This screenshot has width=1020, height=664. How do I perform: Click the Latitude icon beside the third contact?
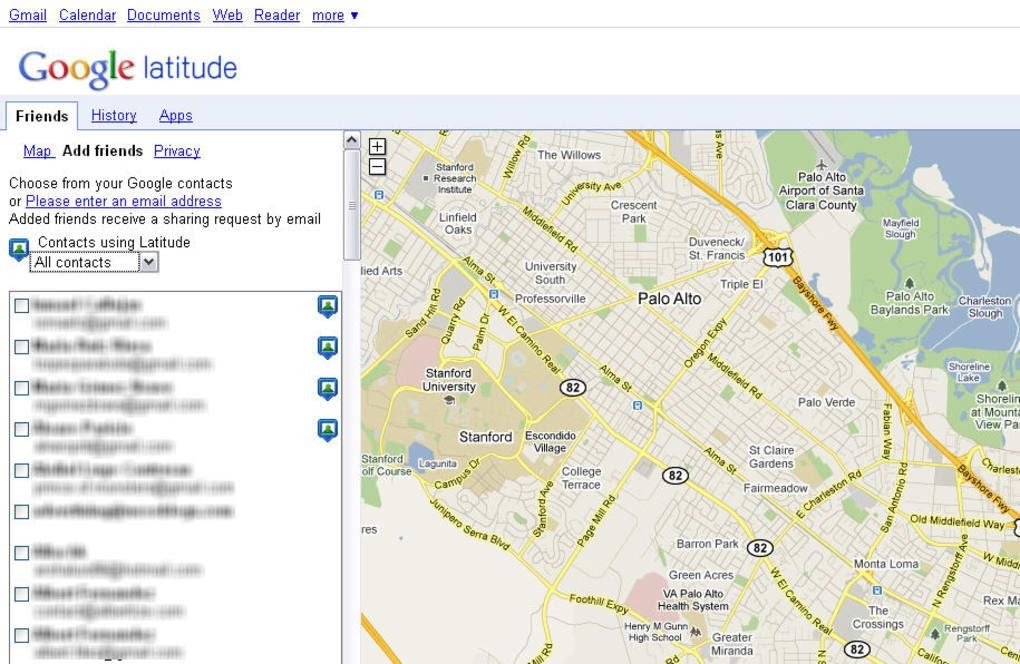coord(329,388)
